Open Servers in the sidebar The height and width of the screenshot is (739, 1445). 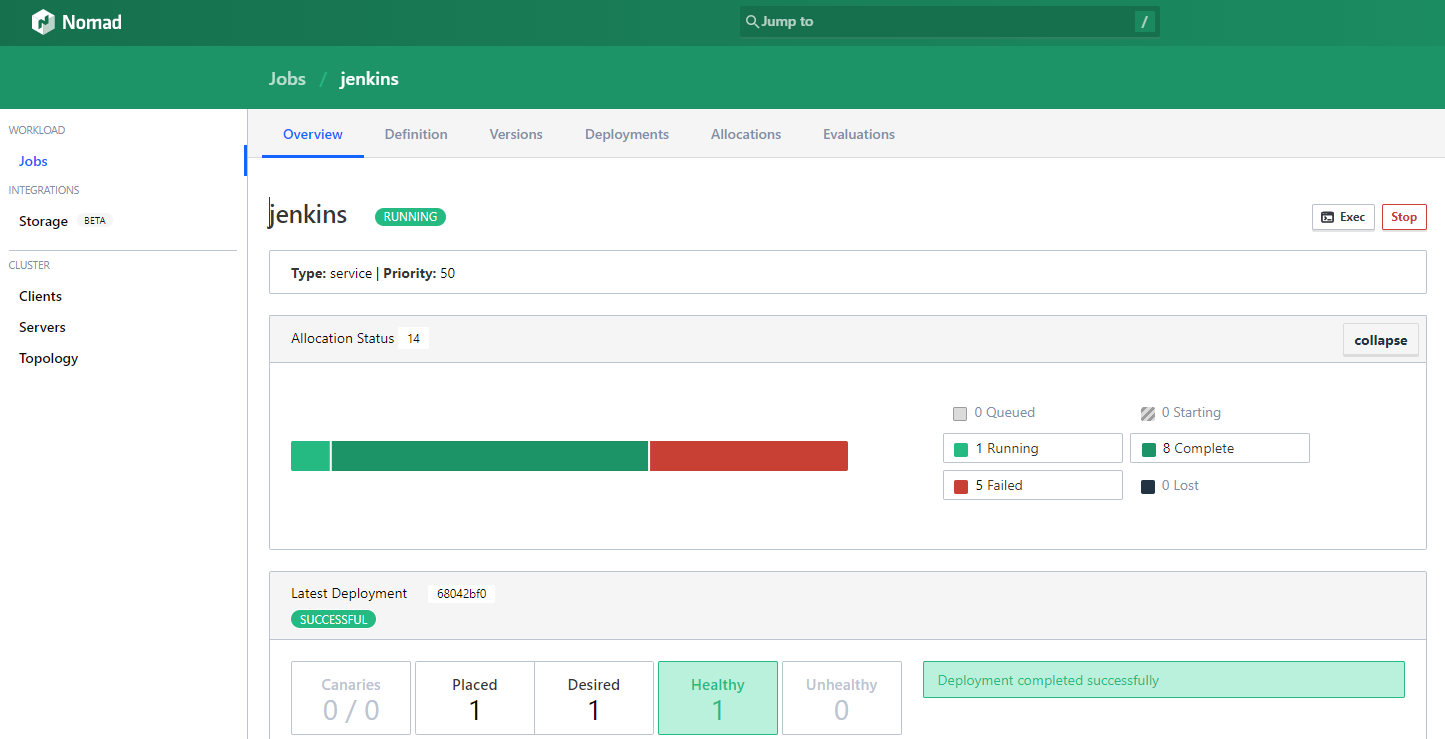tap(42, 327)
